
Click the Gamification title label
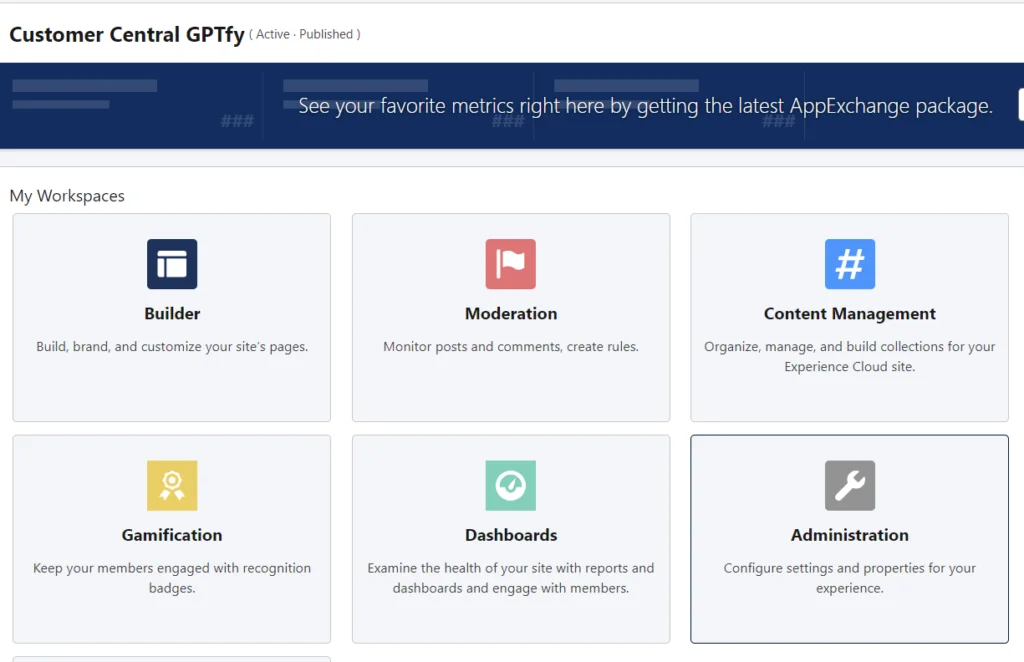172,535
